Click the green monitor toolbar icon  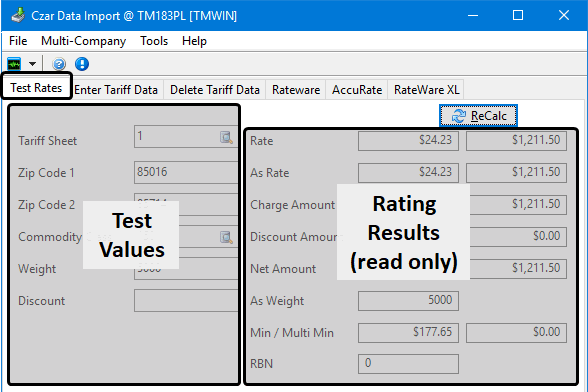coord(14,64)
